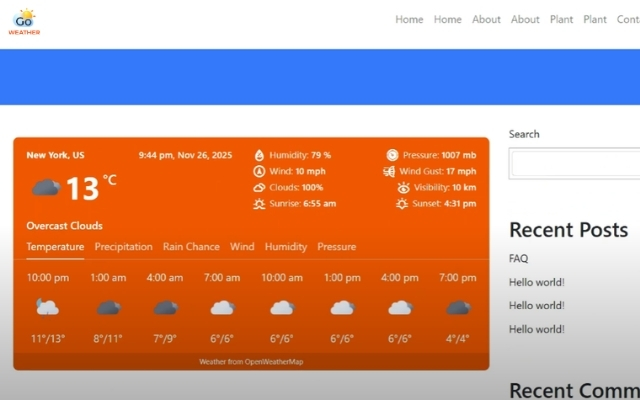Click the 13 °C current temperature

(x=91, y=188)
